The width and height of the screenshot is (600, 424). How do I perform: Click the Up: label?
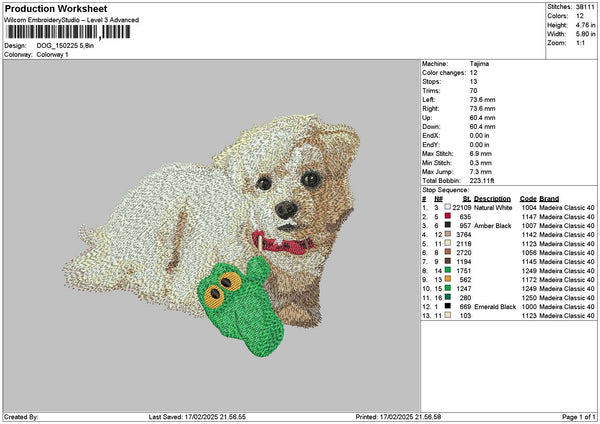[427, 117]
